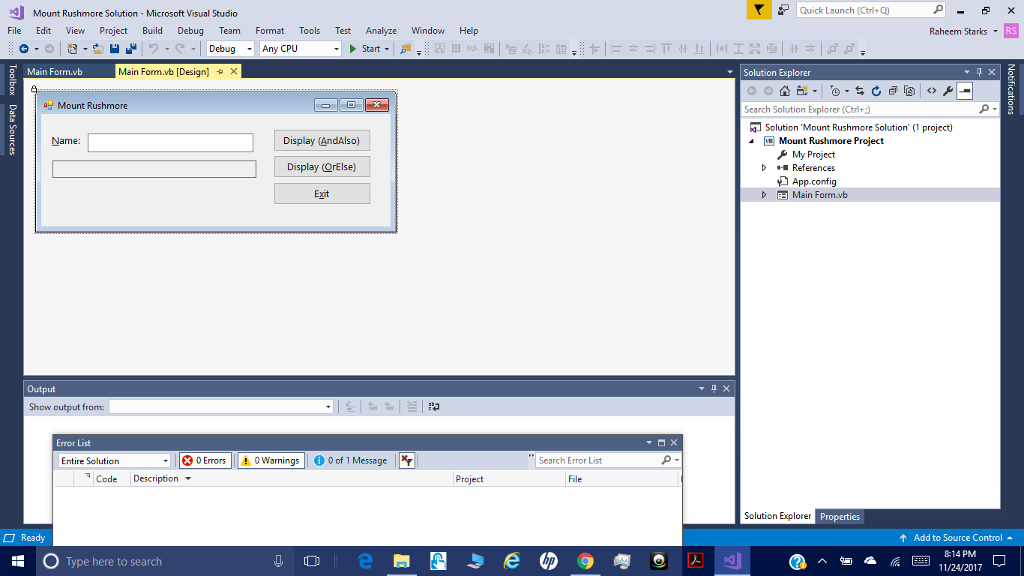Select the Save All icon on the toolbar
The width and height of the screenshot is (1024, 576).
pos(131,48)
